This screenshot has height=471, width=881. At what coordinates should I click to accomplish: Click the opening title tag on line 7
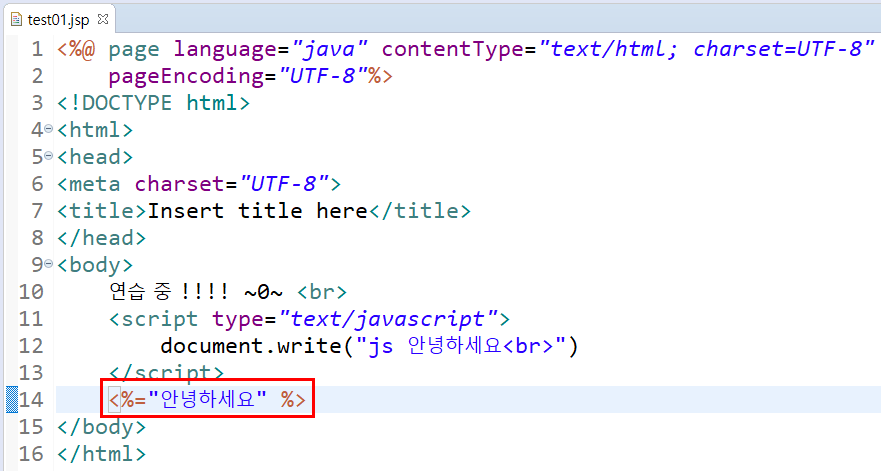(x=102, y=211)
